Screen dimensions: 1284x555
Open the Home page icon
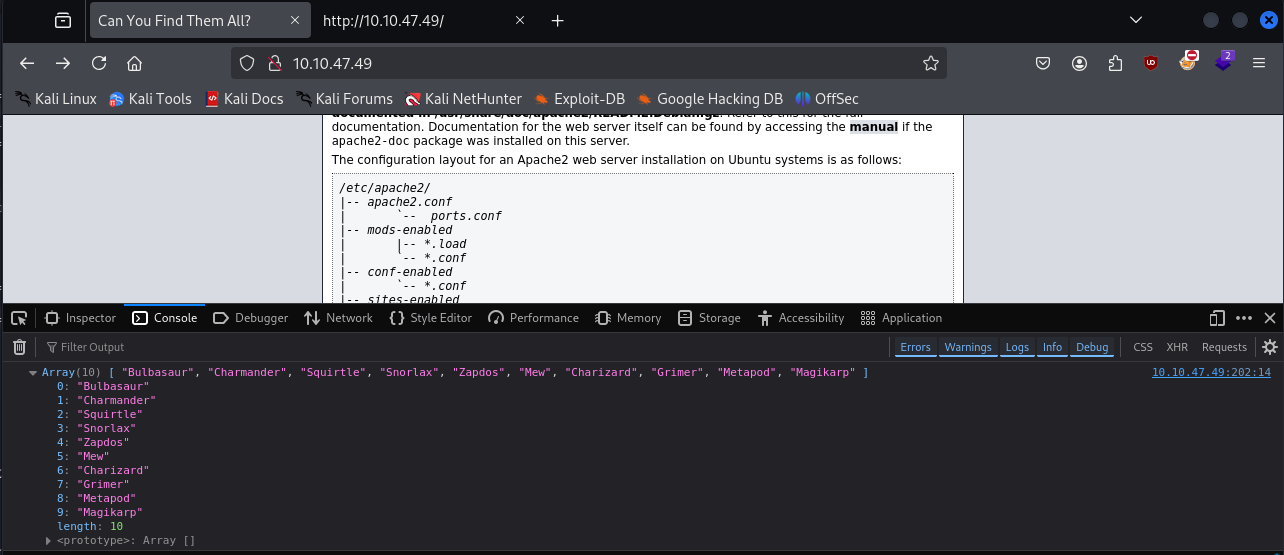(x=134, y=63)
